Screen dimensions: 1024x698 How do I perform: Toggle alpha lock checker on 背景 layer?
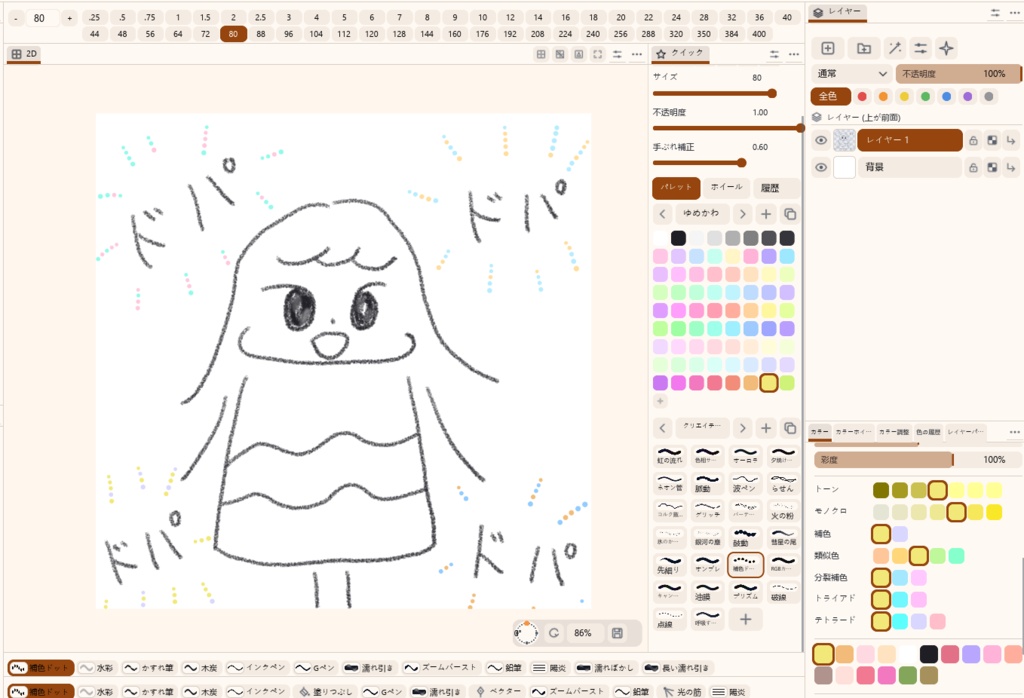coord(992,168)
